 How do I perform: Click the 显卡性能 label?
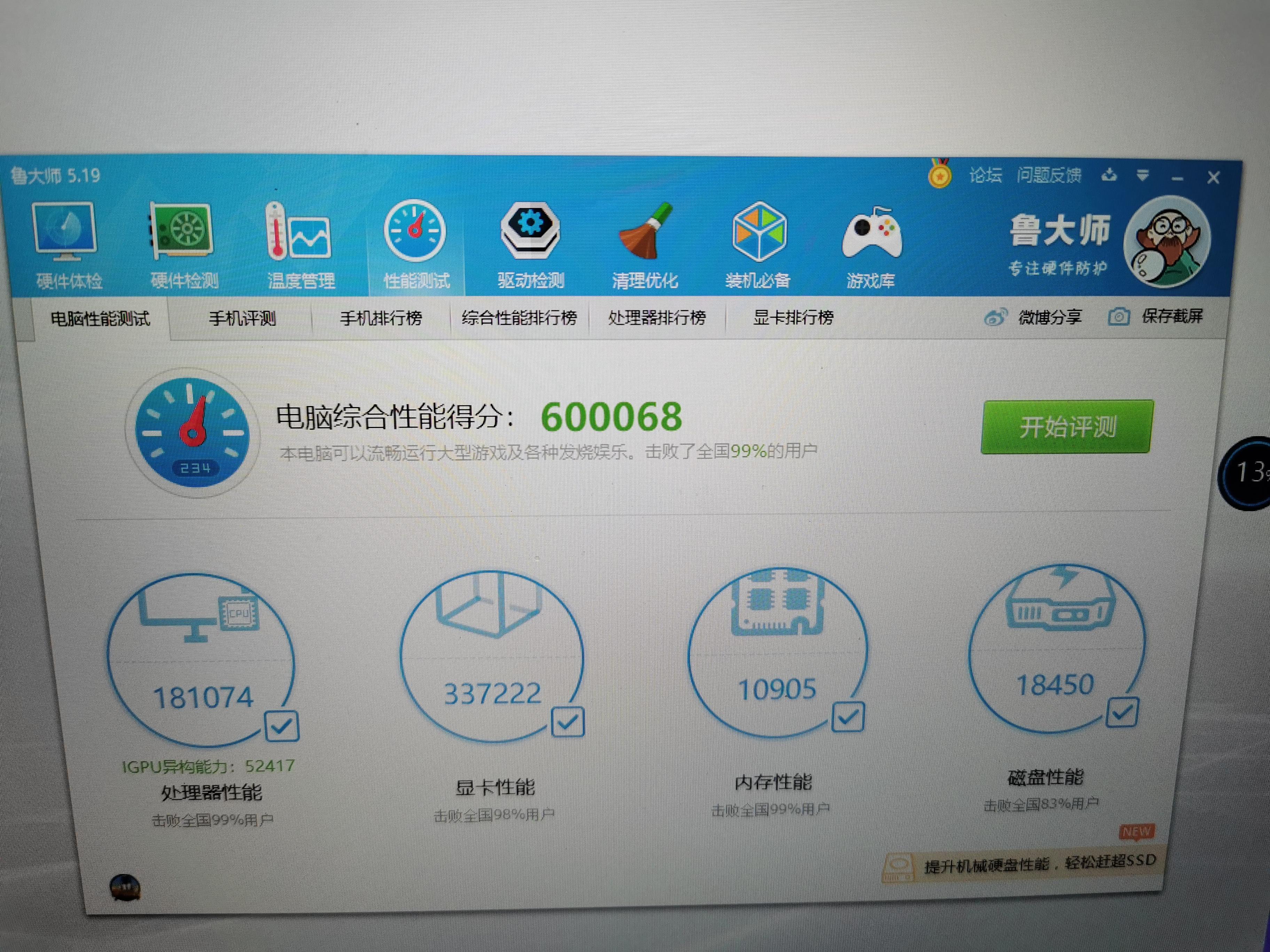[495, 788]
